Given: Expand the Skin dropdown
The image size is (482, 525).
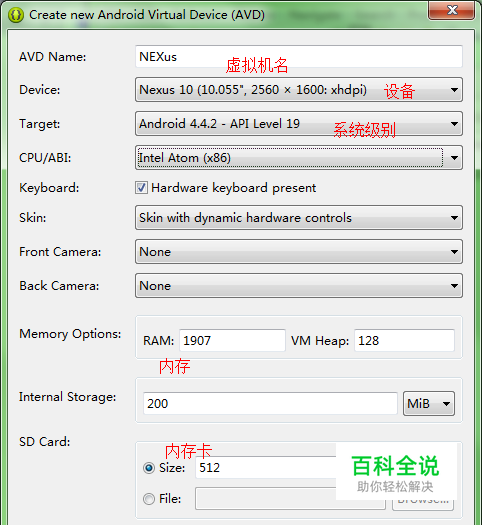Looking at the screenshot, I should 299,218.
